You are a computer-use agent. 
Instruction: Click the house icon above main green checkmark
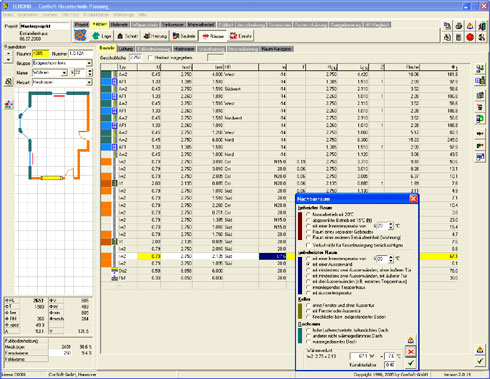pyautogui.click(x=480, y=350)
